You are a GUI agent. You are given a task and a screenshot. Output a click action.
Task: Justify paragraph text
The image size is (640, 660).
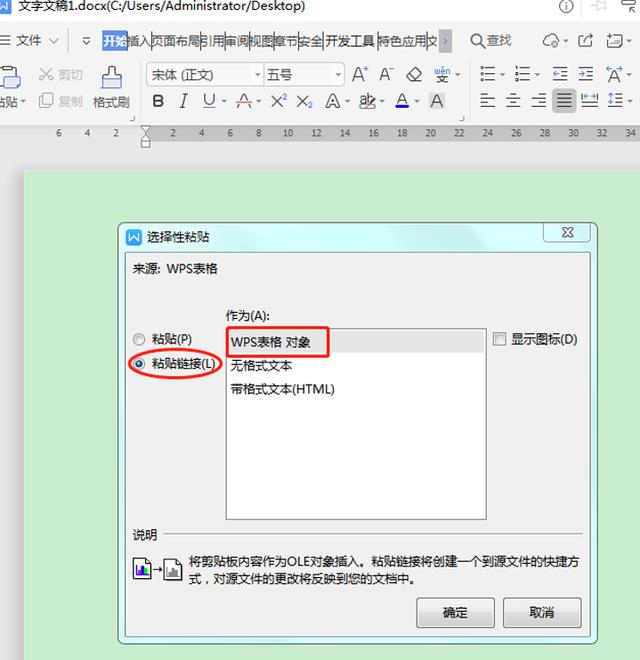click(564, 101)
